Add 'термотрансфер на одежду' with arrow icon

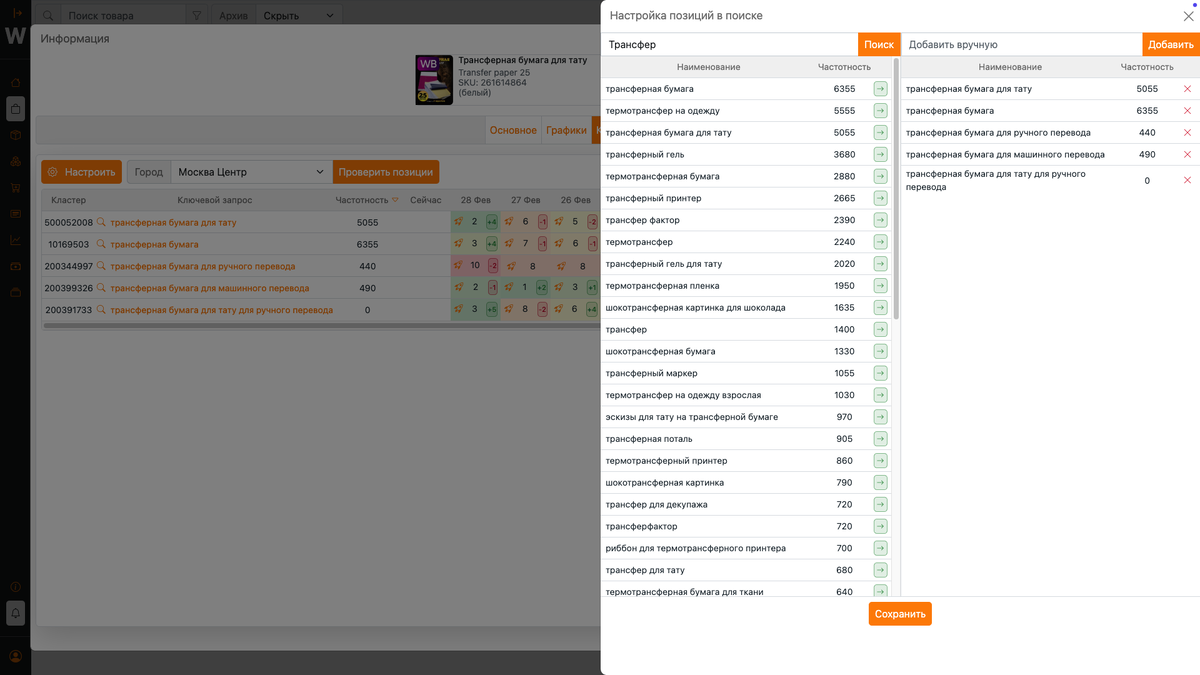click(880, 111)
